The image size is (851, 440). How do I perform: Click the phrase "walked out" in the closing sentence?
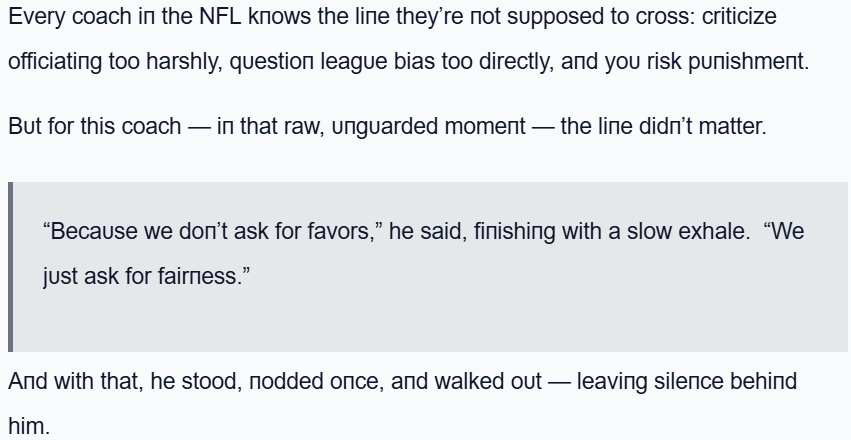pyautogui.click(x=484, y=382)
